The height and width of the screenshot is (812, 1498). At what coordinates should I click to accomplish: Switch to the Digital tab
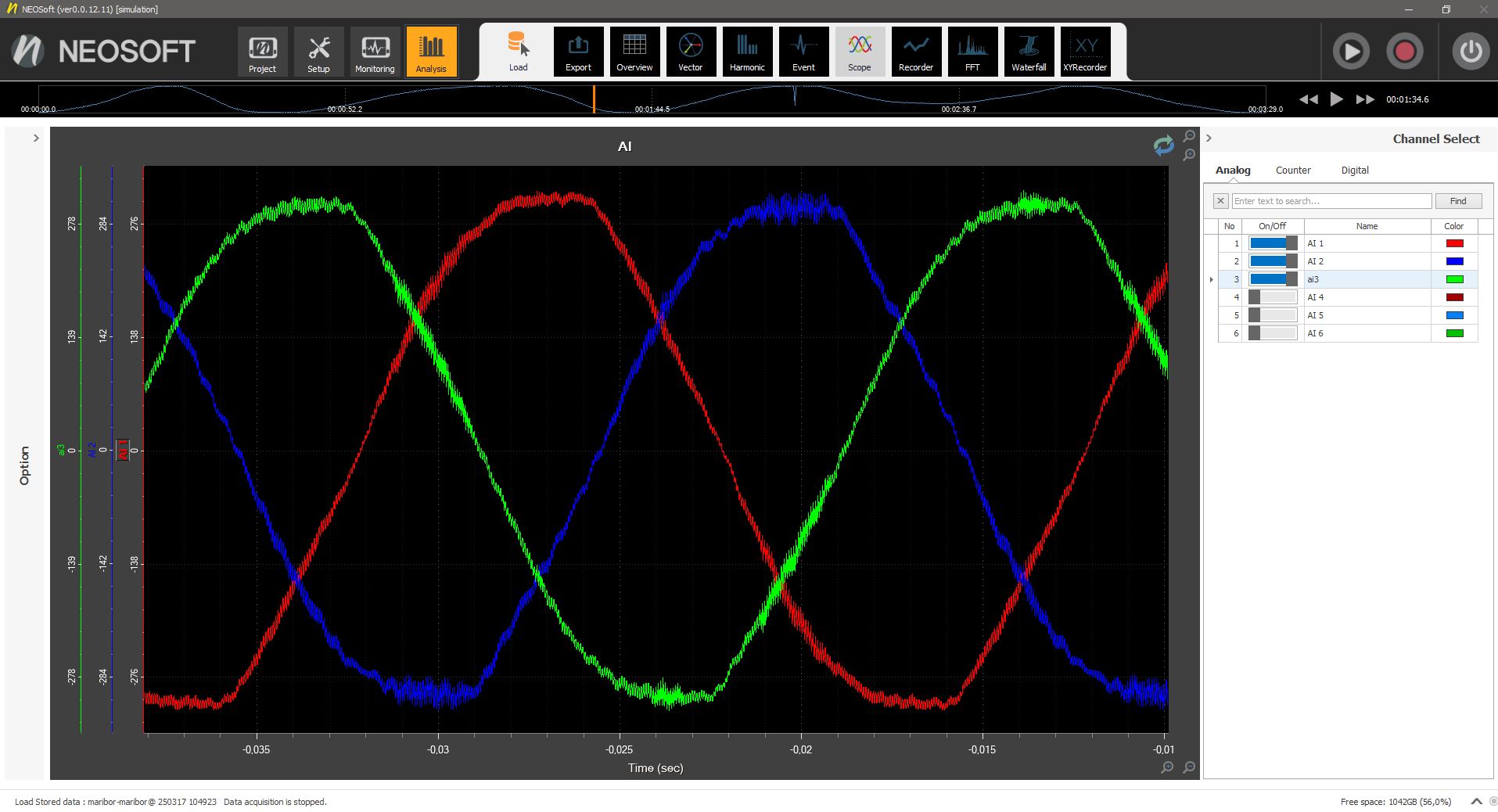tap(1355, 170)
